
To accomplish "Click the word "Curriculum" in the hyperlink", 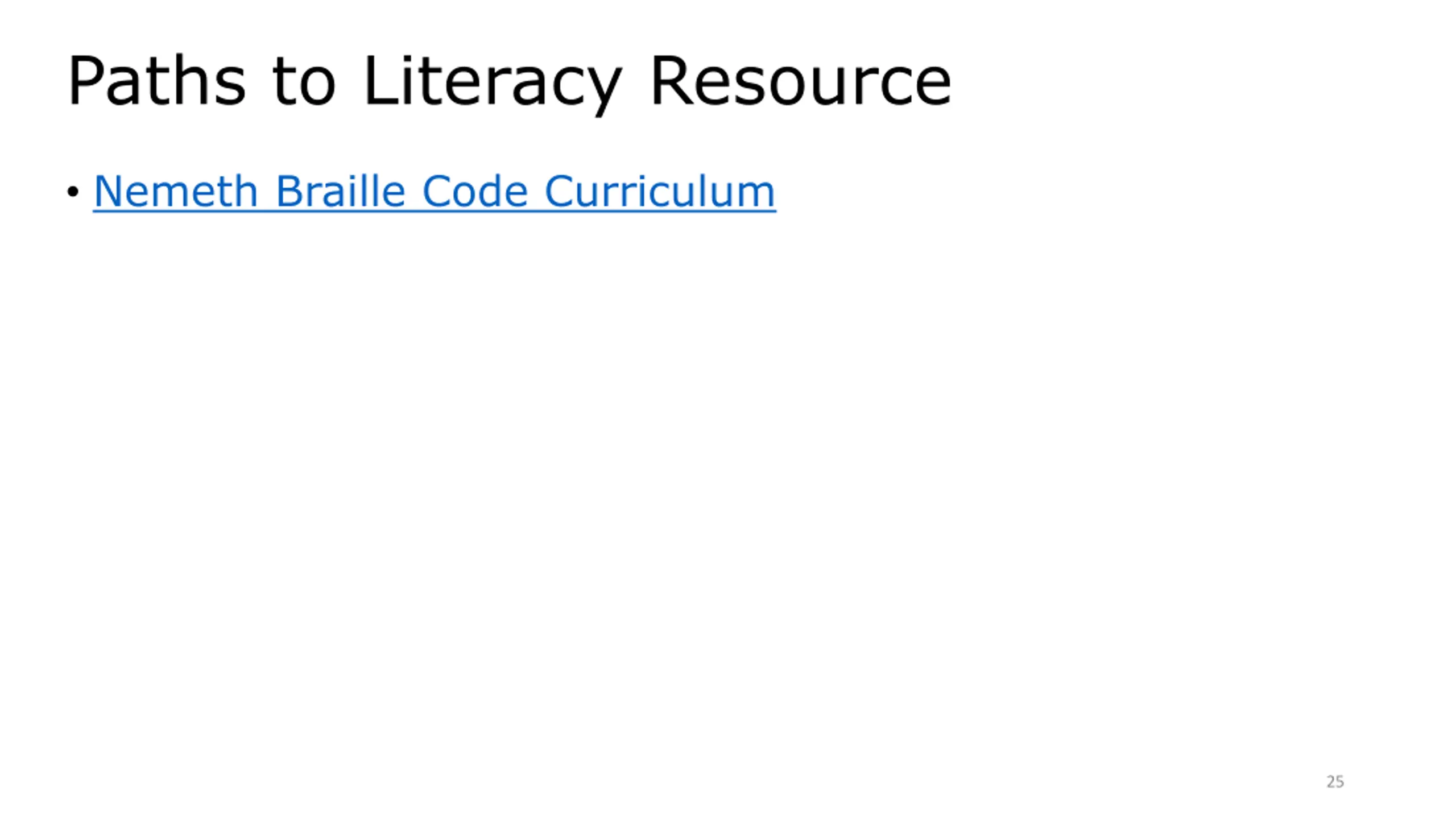I will point(660,191).
